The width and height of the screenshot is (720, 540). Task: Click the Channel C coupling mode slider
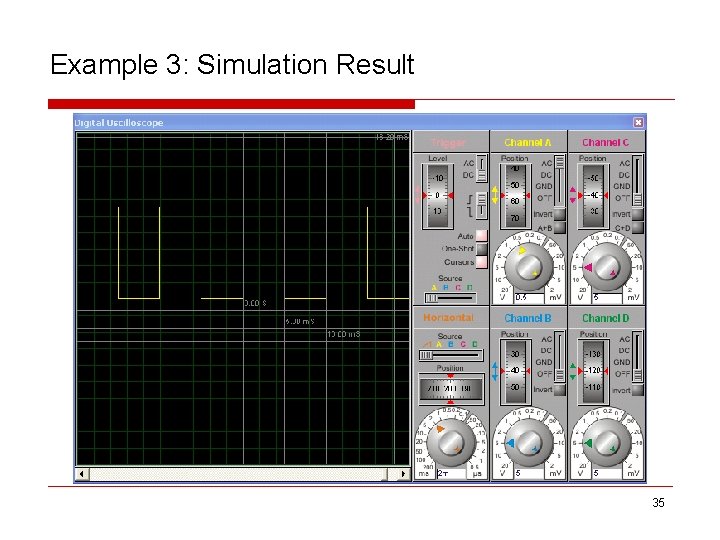(x=637, y=181)
